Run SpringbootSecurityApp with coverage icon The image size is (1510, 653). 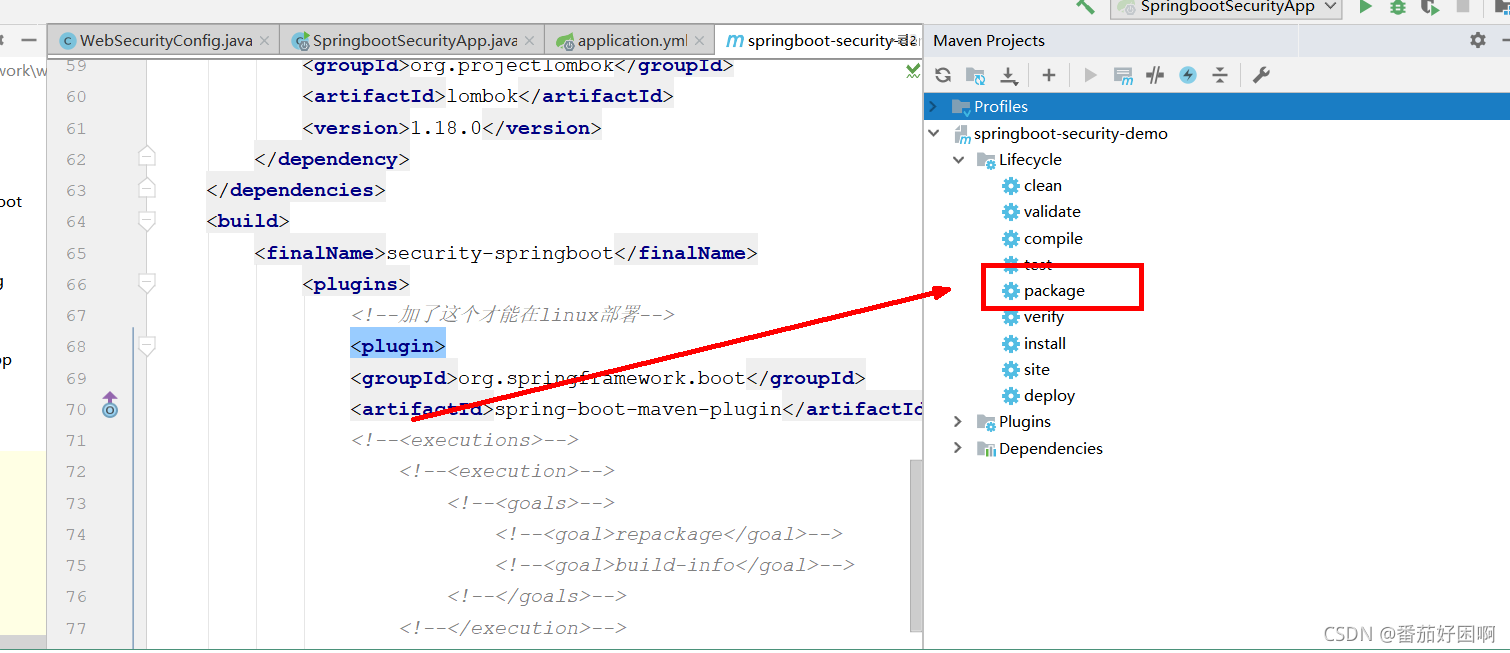click(x=1430, y=7)
